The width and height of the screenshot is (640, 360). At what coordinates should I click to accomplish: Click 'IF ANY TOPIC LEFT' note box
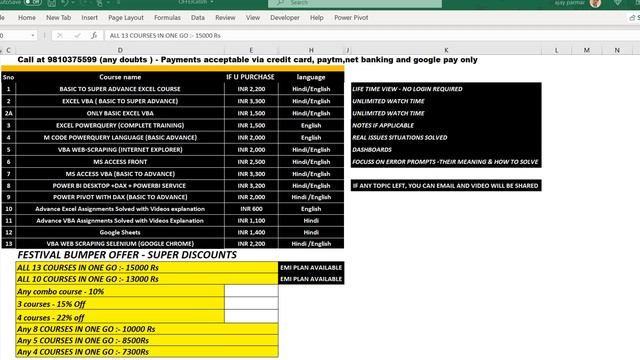pyautogui.click(x=446, y=185)
